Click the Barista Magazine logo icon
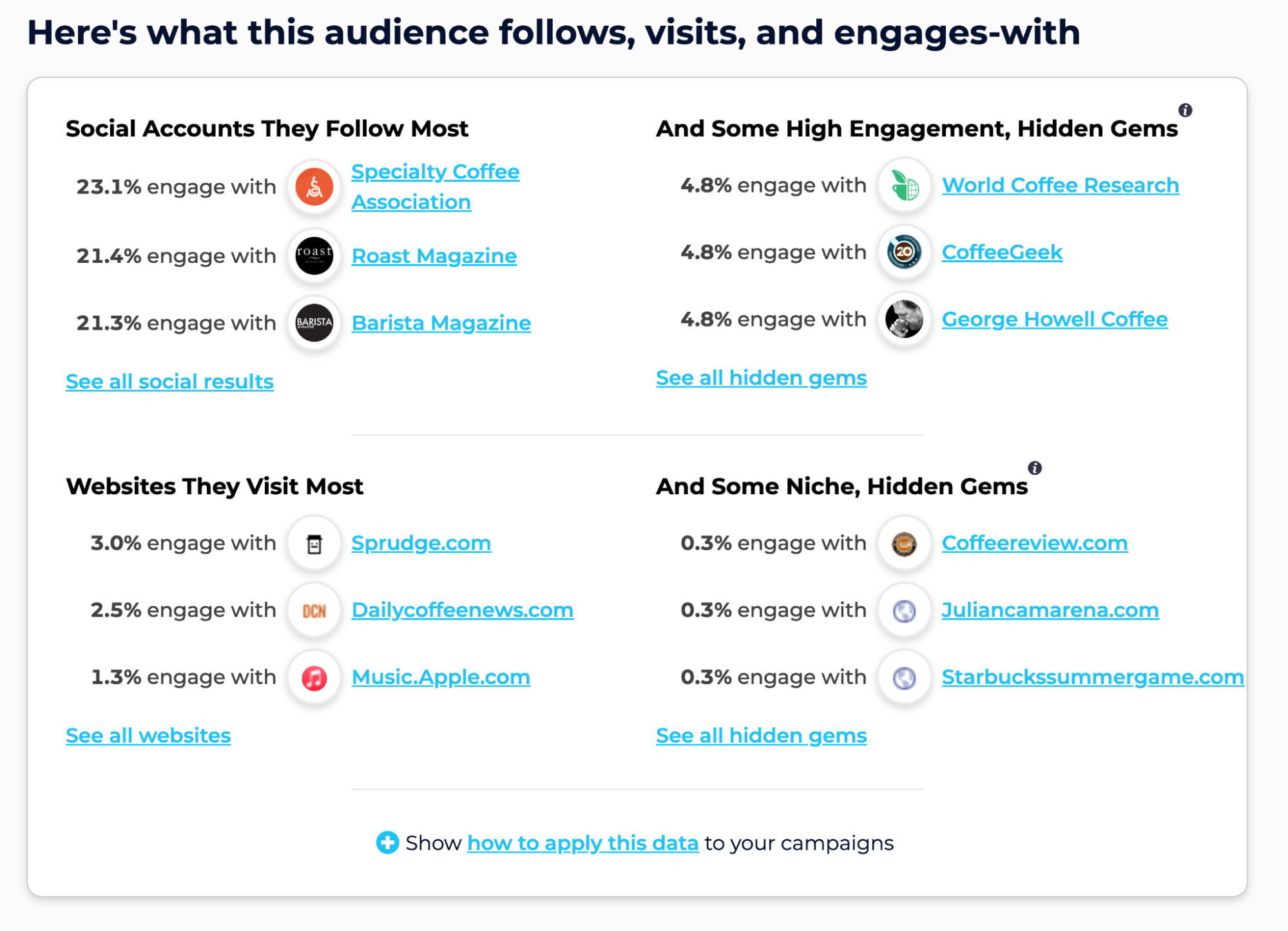 point(314,323)
